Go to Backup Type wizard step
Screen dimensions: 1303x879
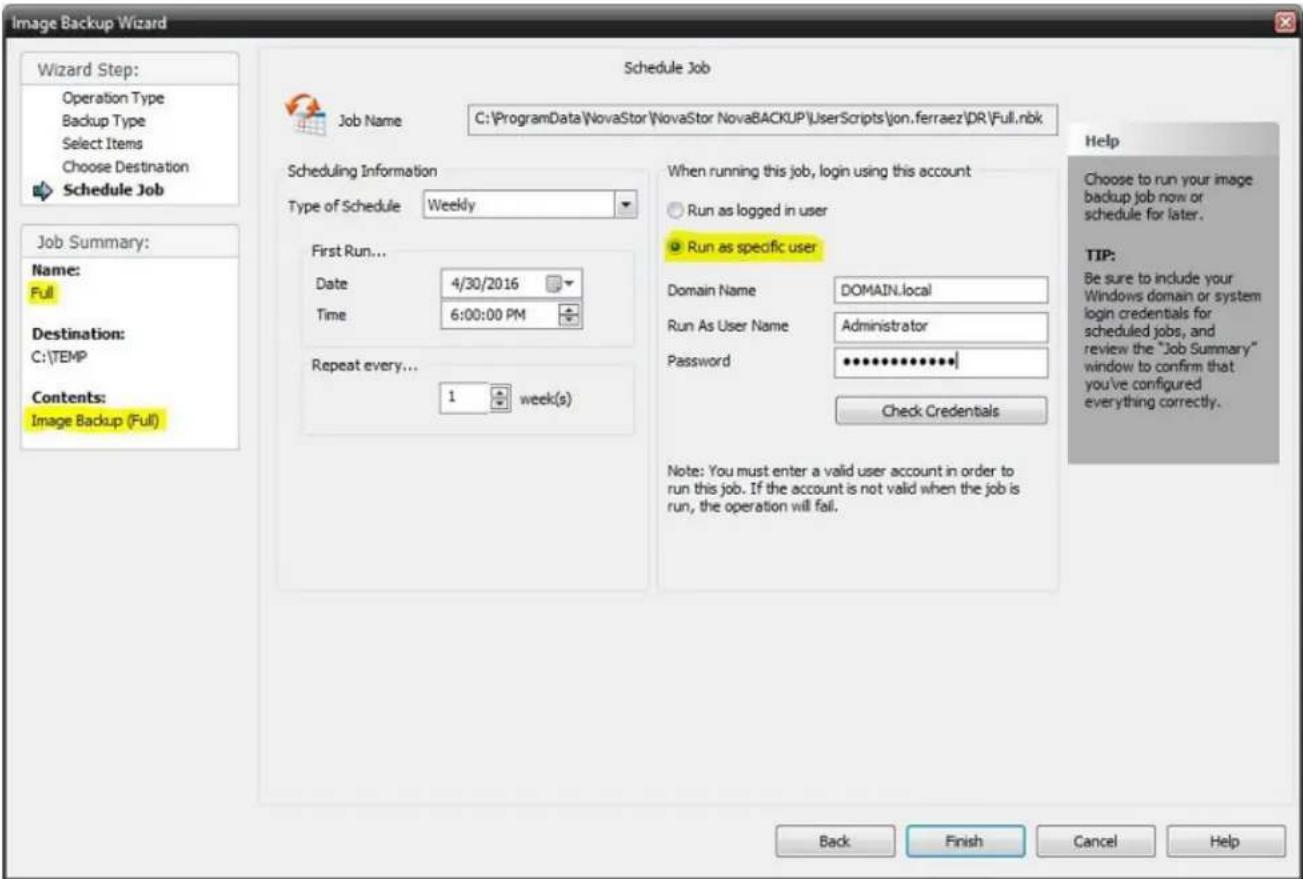coord(104,121)
